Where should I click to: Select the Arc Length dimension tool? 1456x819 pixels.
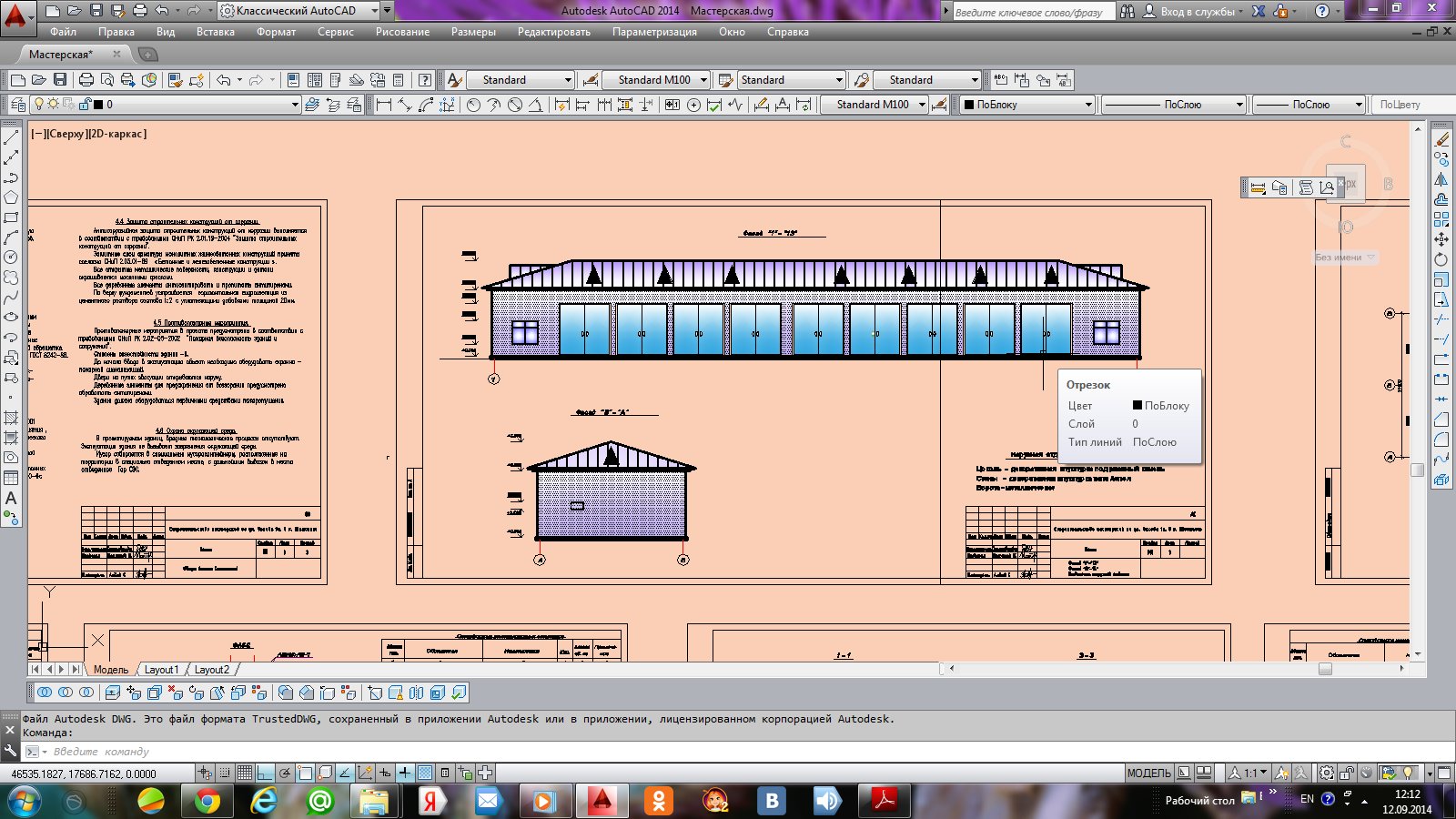pyautogui.click(x=426, y=105)
